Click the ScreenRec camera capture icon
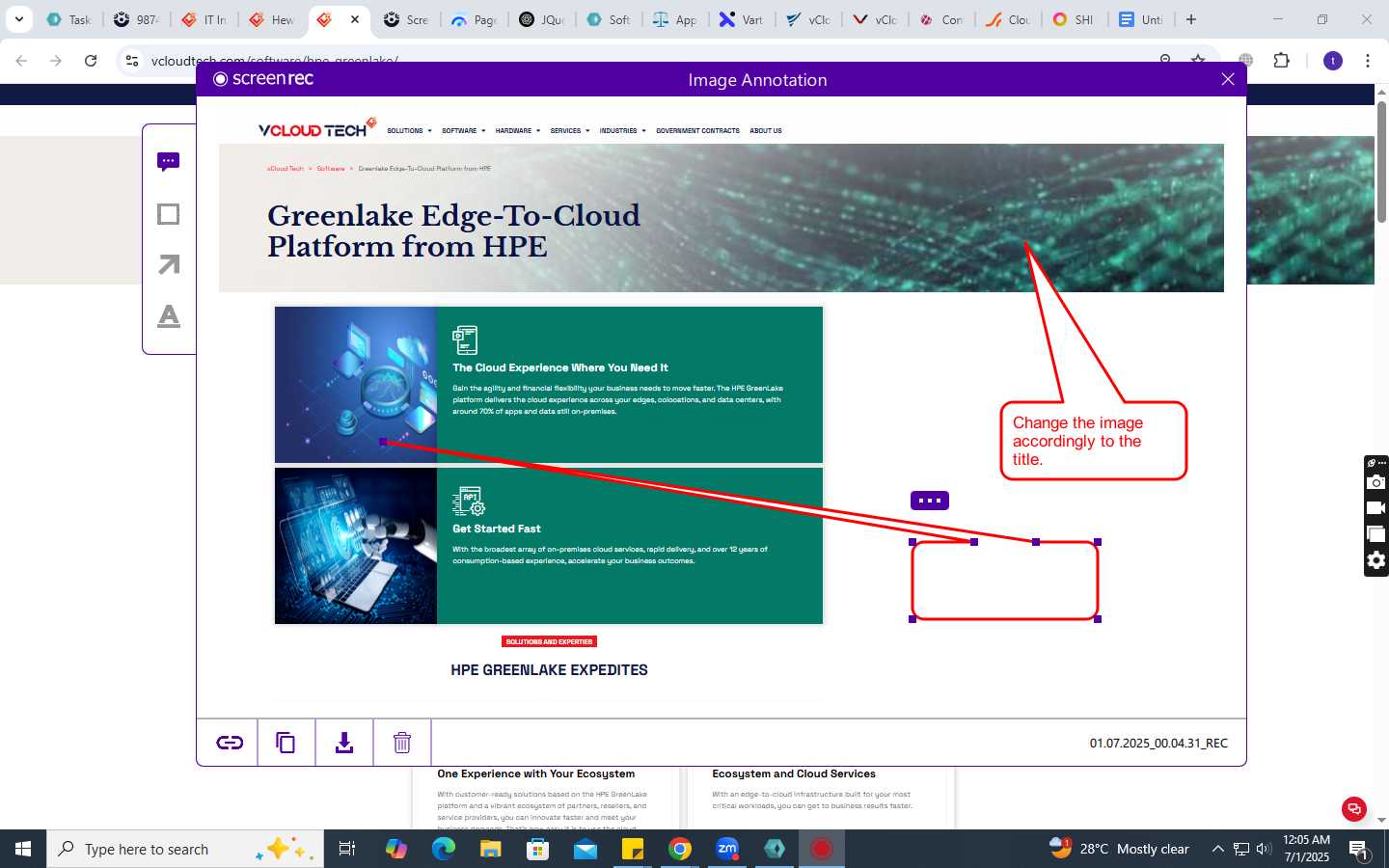Viewport: 1389px width, 868px height. point(1376,482)
